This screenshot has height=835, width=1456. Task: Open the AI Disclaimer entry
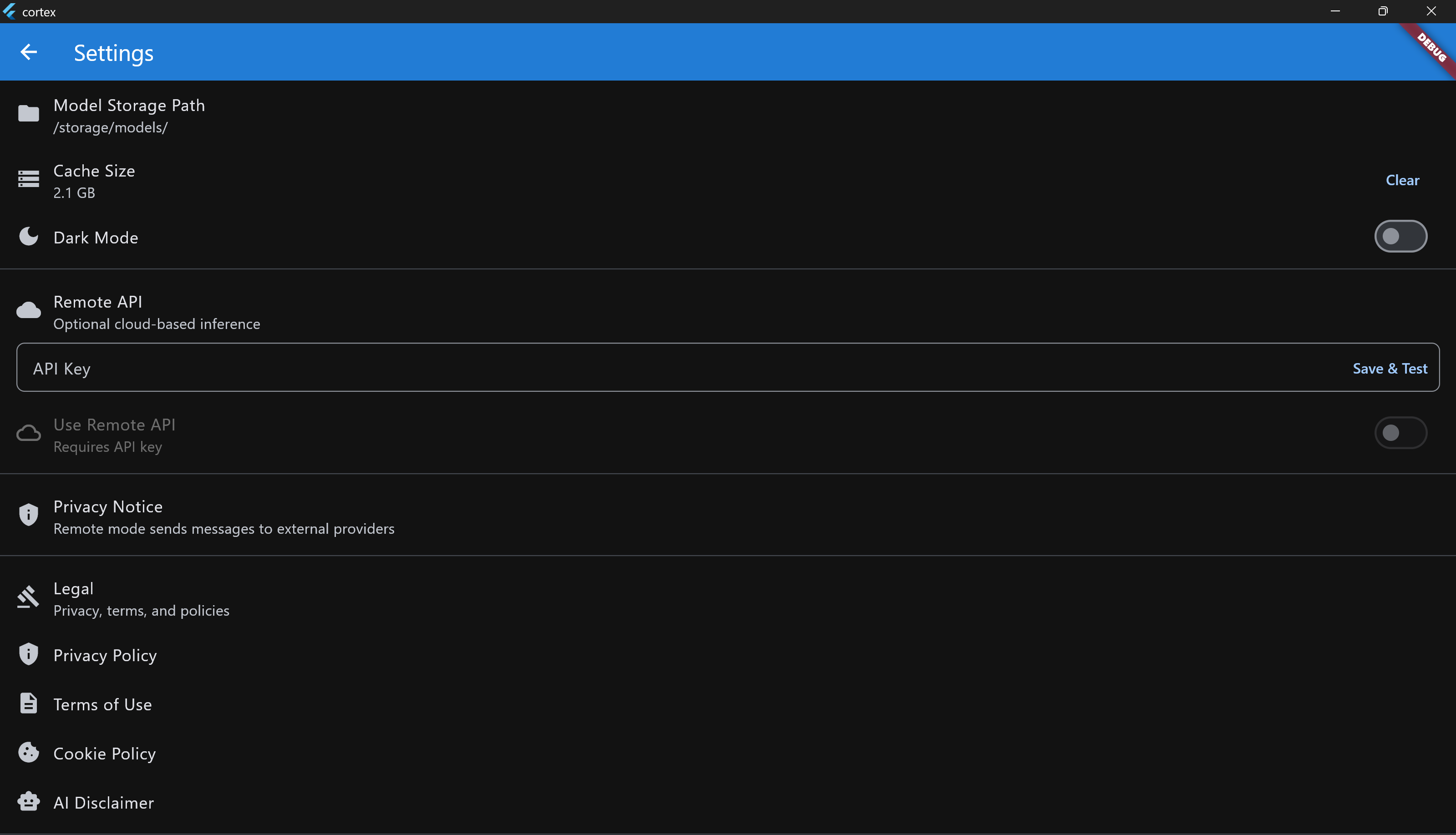103,802
